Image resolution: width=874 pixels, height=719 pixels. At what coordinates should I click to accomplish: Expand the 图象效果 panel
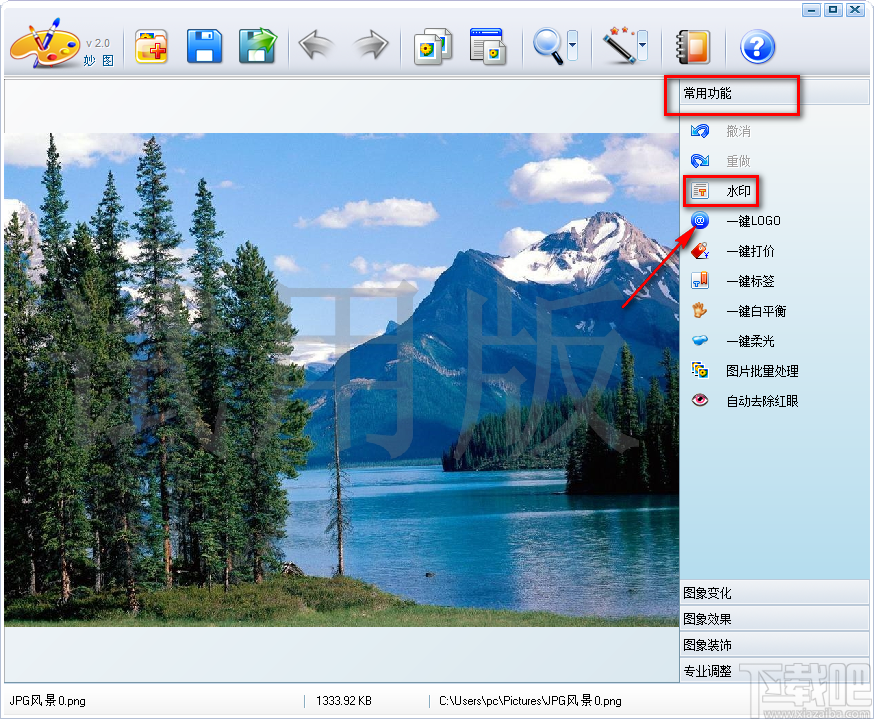(774, 619)
